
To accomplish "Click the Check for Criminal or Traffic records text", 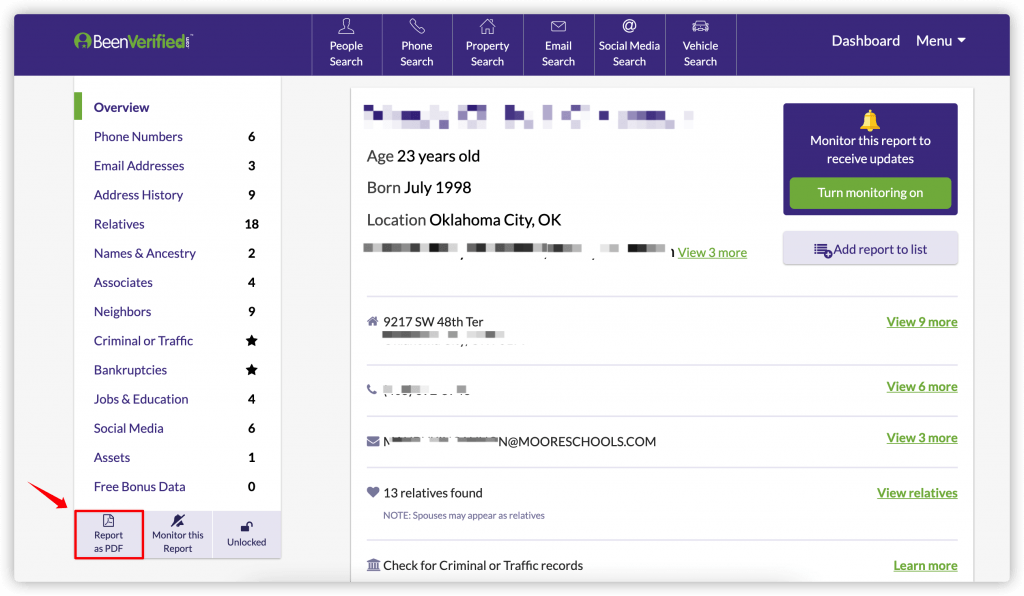I will click(x=483, y=565).
